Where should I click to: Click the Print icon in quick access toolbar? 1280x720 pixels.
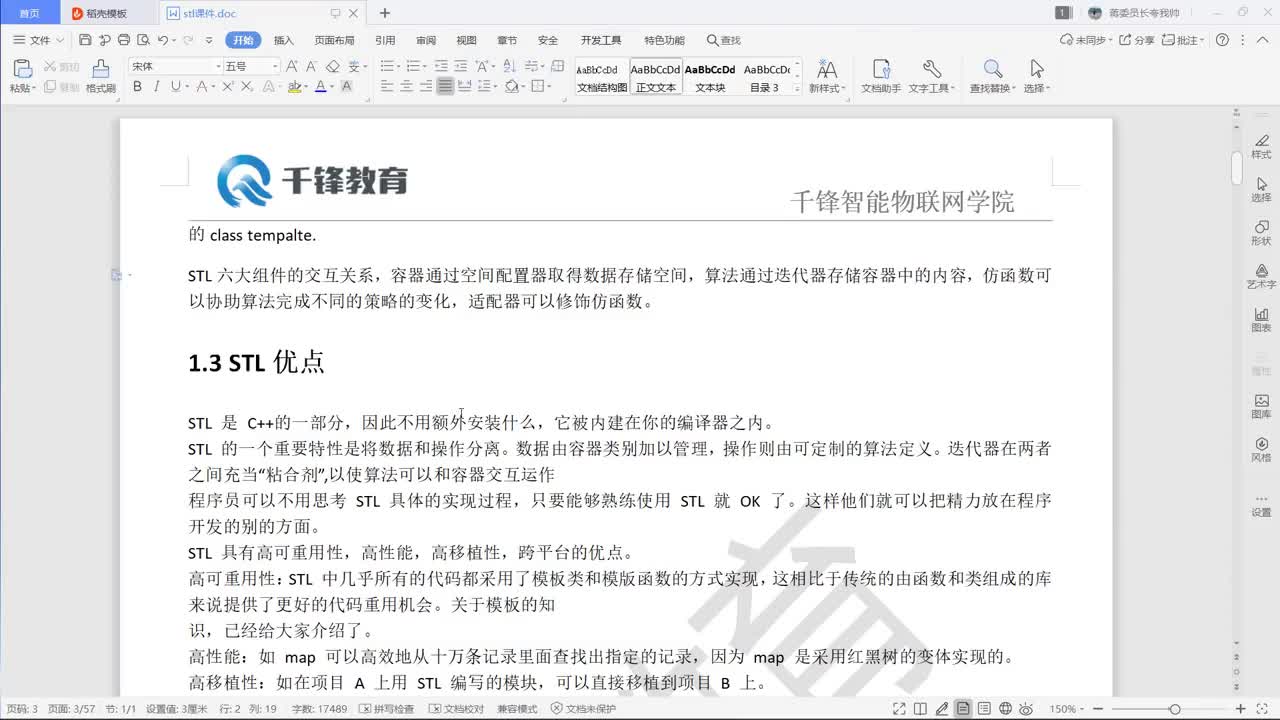(x=123, y=40)
